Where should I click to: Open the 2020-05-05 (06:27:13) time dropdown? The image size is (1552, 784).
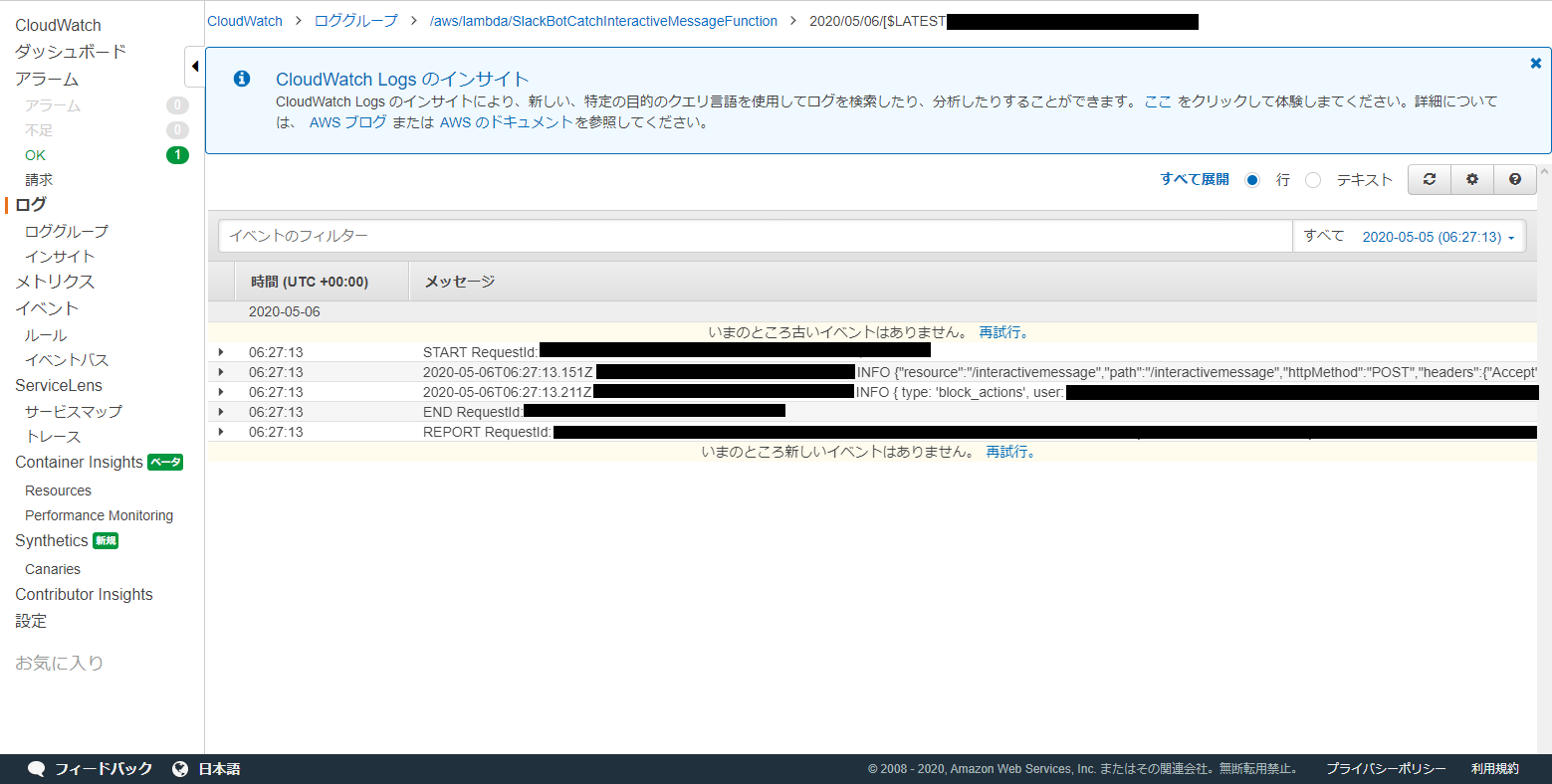coord(1438,237)
